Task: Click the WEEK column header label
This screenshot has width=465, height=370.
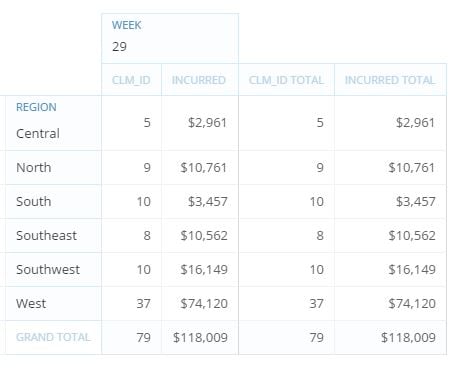Action: 126,25
